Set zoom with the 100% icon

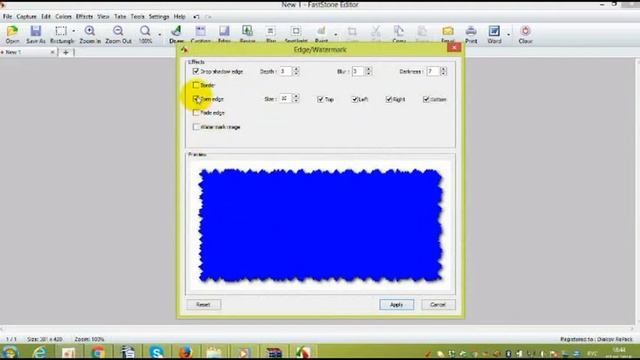point(145,34)
